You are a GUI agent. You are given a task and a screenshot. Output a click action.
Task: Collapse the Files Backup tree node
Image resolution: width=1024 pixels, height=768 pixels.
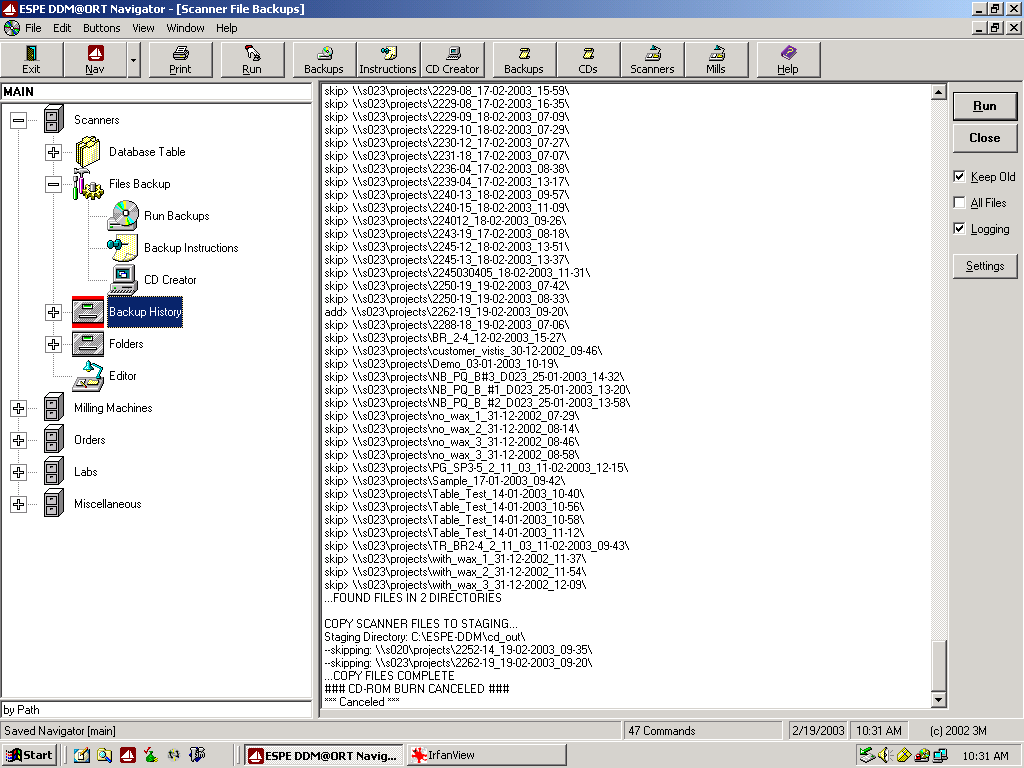click(x=54, y=184)
